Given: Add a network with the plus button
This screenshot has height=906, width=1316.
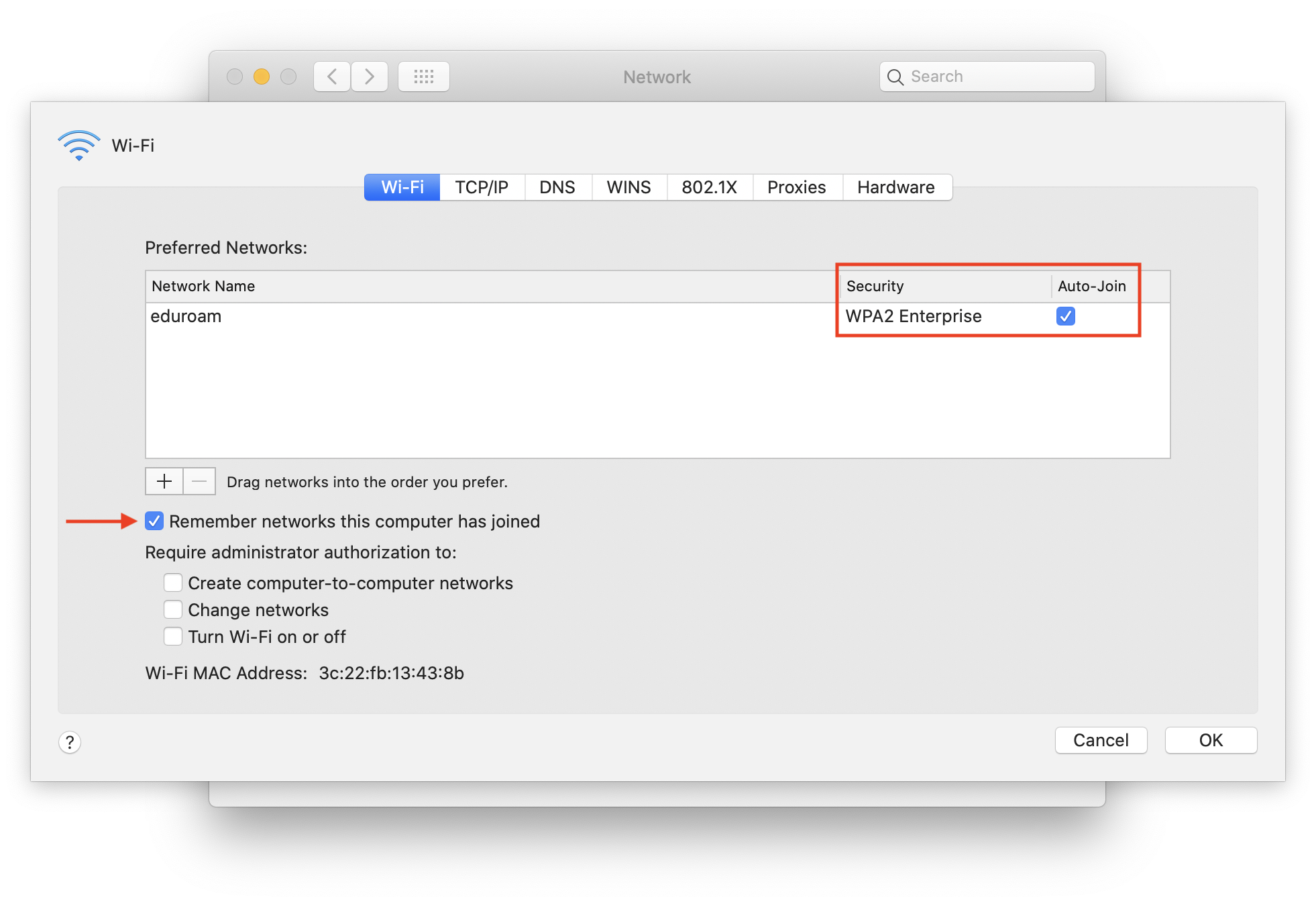Looking at the screenshot, I should [164, 481].
